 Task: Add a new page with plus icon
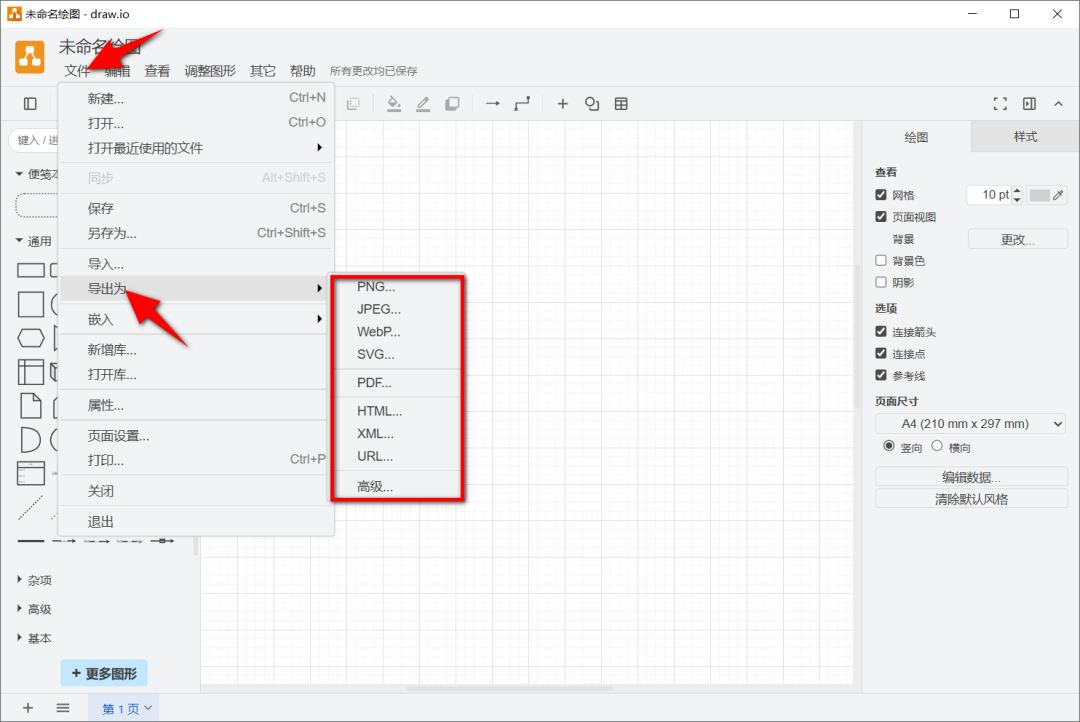tap(28, 708)
